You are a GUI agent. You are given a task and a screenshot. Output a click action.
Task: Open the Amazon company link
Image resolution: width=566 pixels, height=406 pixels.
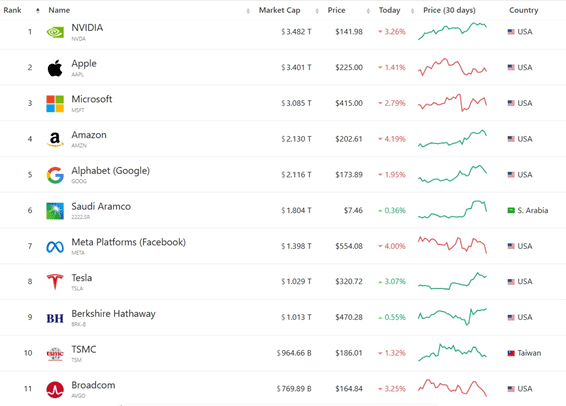[x=89, y=135]
